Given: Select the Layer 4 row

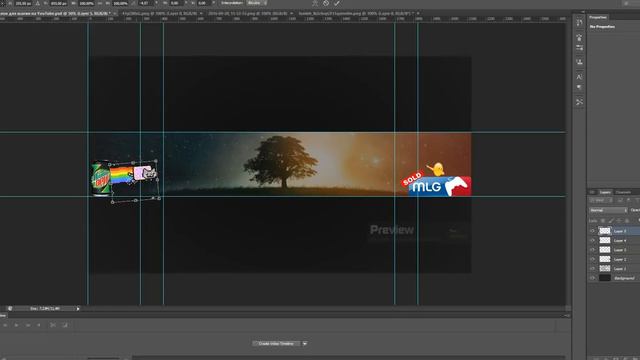Looking at the screenshot, I should coord(613,240).
